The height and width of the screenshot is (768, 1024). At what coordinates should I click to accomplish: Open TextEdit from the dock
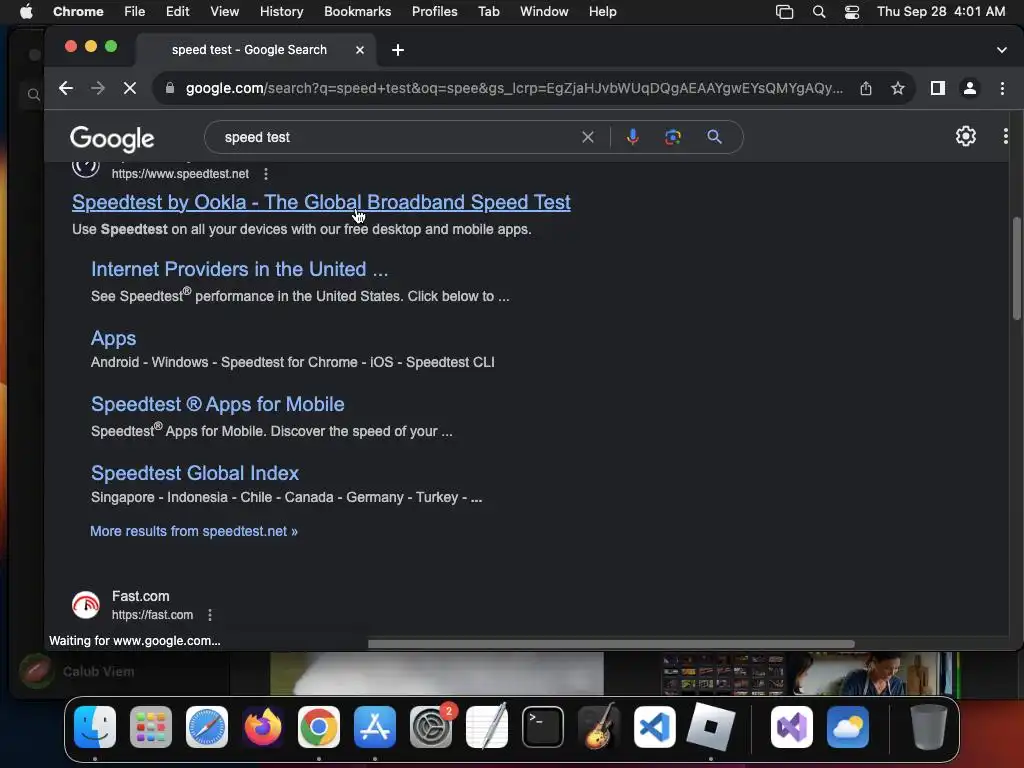(x=487, y=726)
